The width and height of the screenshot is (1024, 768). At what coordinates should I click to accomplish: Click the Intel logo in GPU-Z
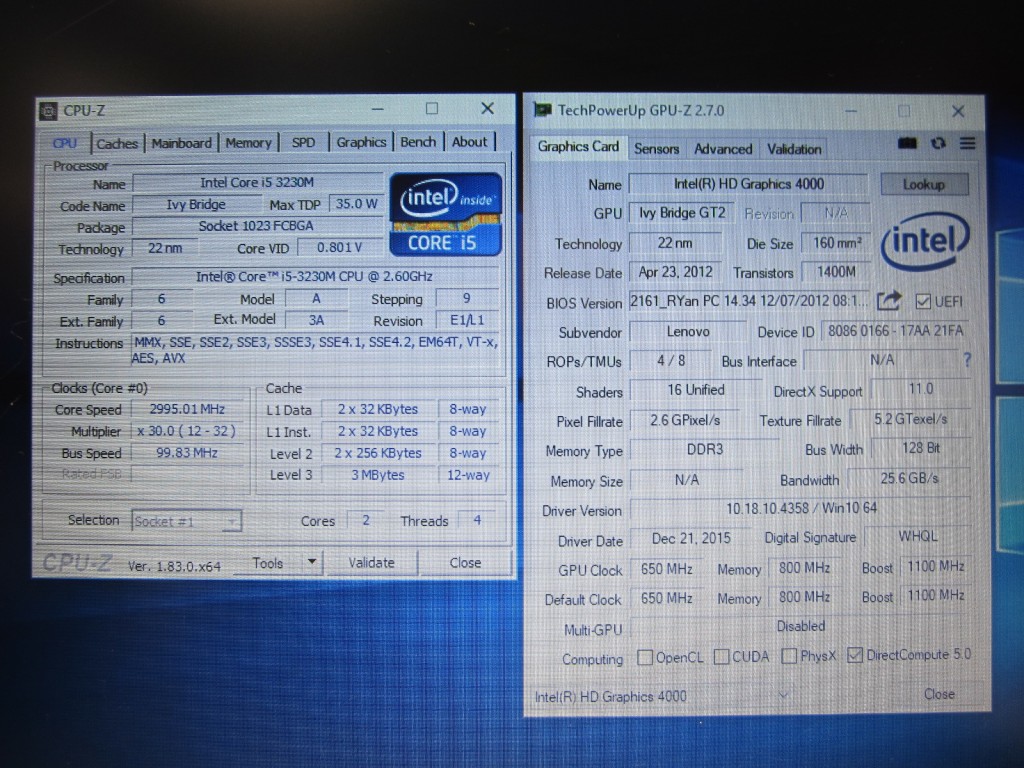point(925,240)
